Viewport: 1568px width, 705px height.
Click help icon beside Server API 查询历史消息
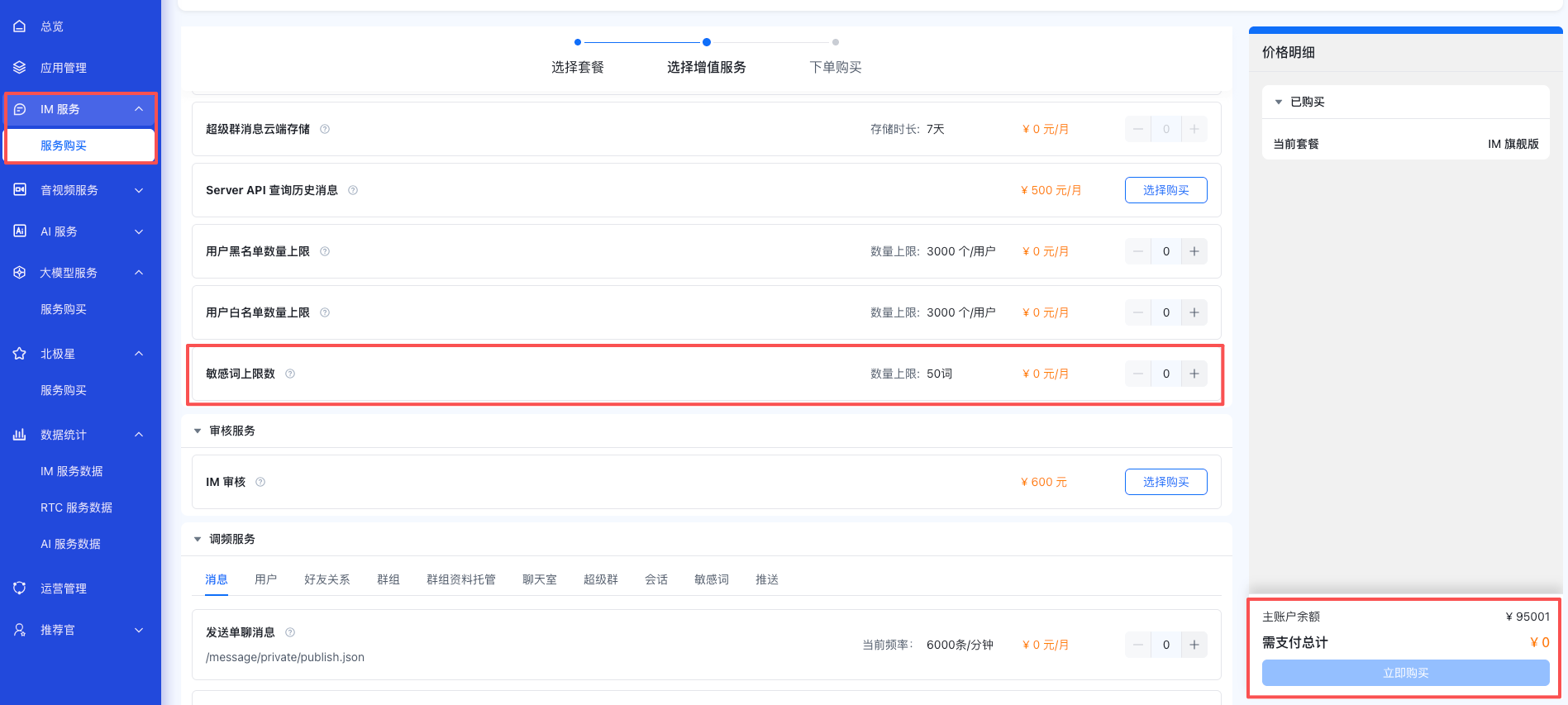[353, 190]
